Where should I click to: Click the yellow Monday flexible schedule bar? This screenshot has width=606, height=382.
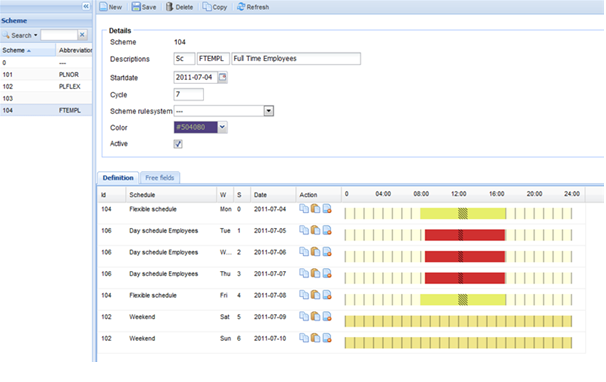tap(463, 213)
